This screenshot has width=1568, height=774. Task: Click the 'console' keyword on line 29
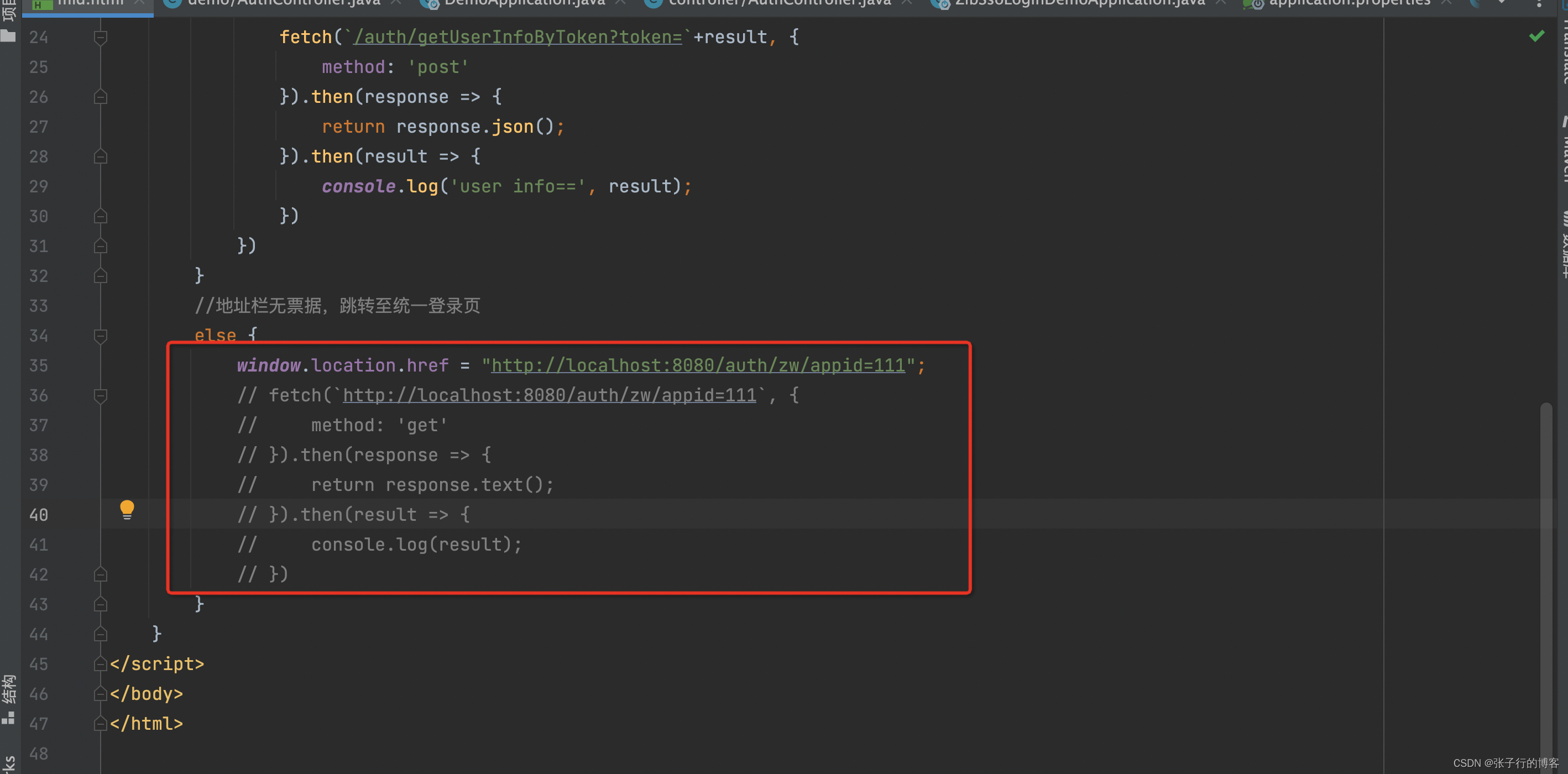click(358, 187)
